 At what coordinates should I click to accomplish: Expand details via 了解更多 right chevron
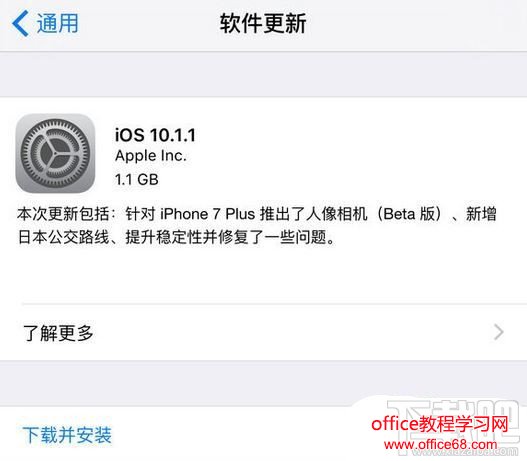click(x=499, y=332)
